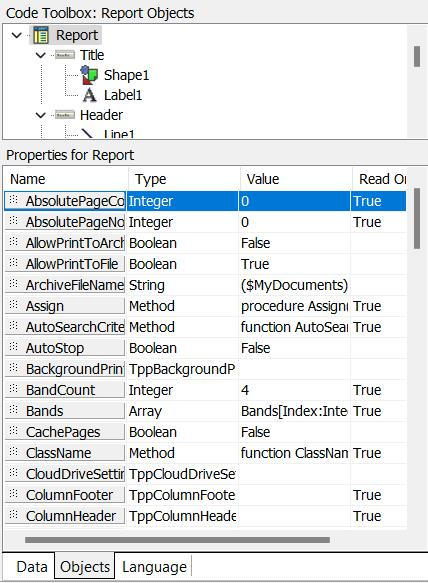This screenshot has height=583, width=428.
Task: Click the grip icon beside AllowPrintToFile property
Action: [x=13, y=263]
